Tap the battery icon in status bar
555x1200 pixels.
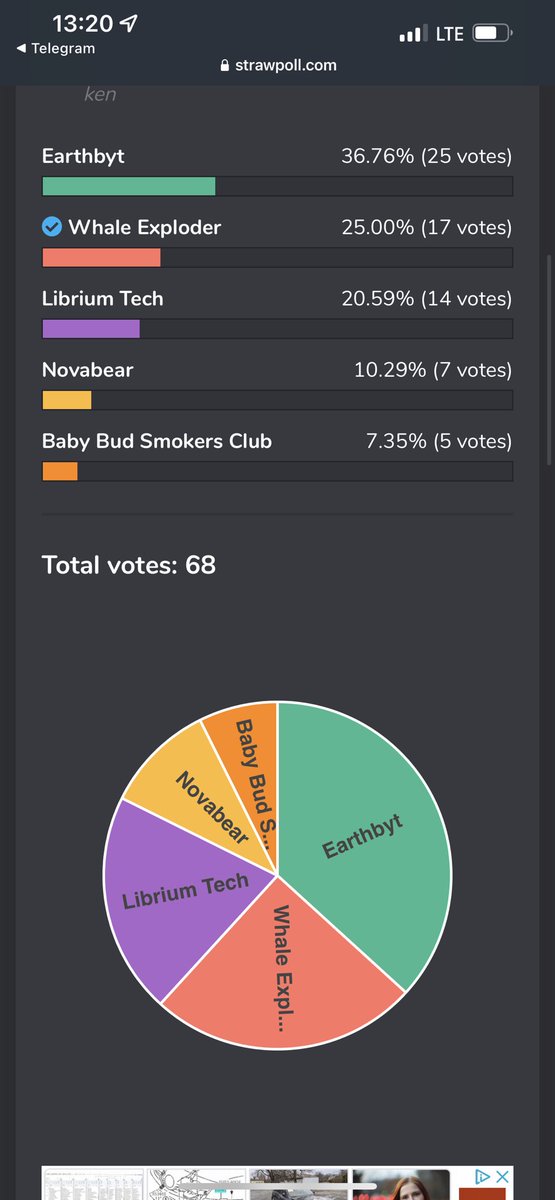[x=491, y=34]
